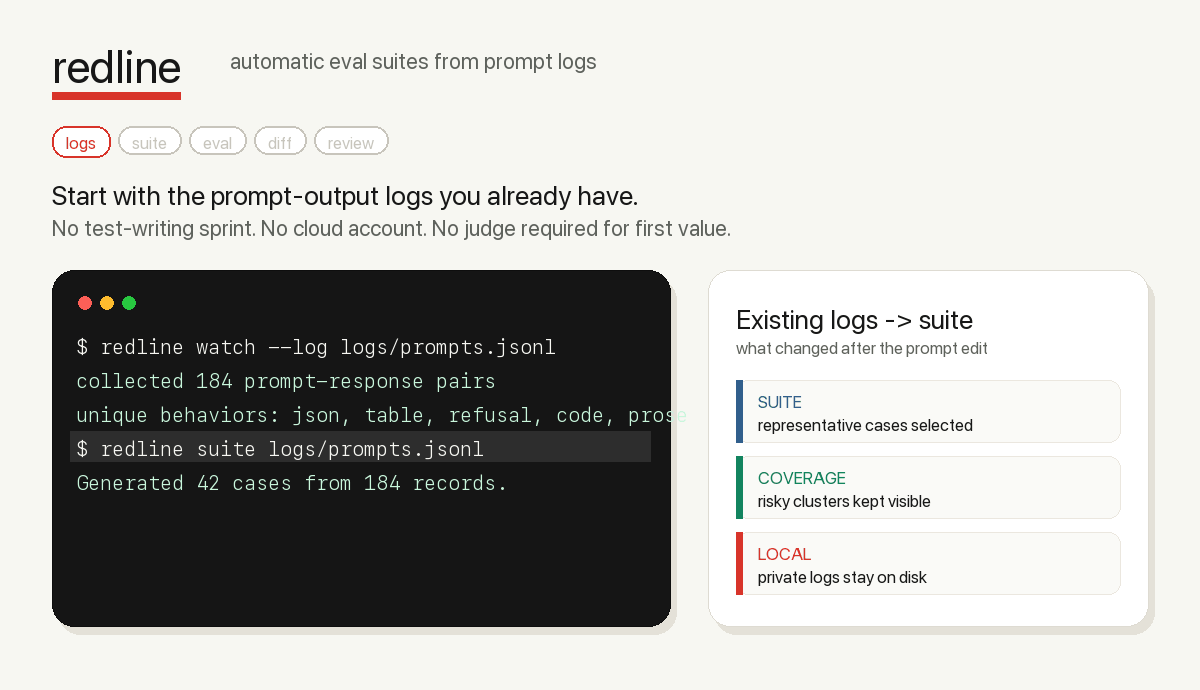This screenshot has height=690, width=1200.
Task: Click the redline watch command line
Action: tap(316, 347)
